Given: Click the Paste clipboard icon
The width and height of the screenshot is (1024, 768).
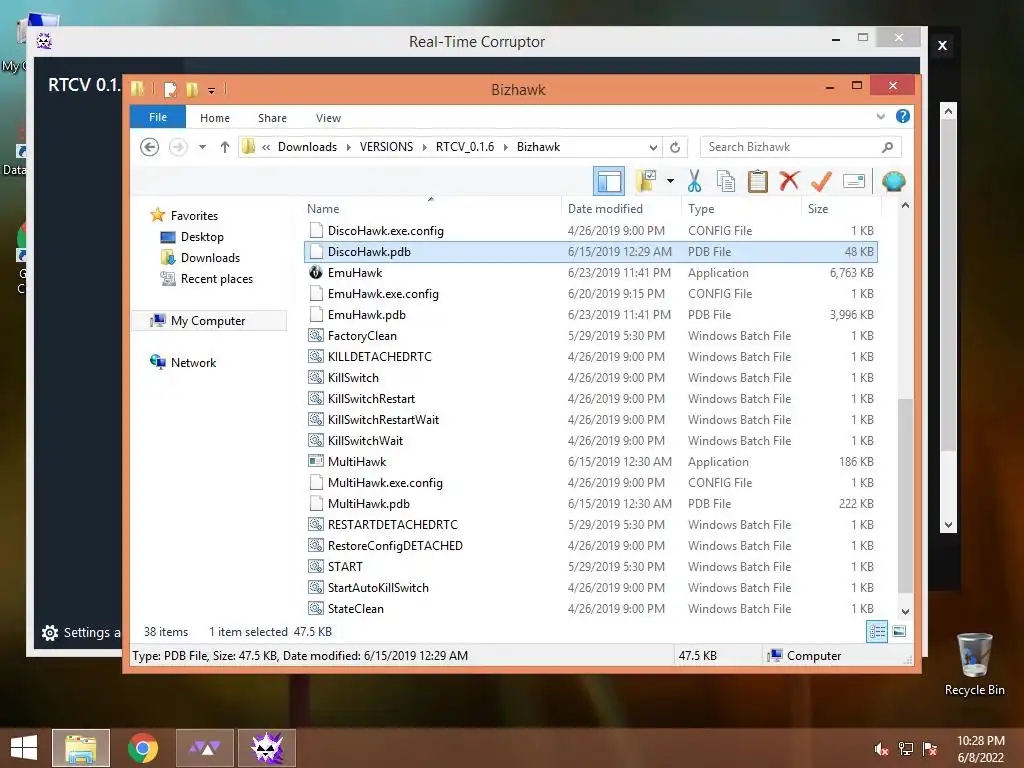Looking at the screenshot, I should click(x=758, y=181).
